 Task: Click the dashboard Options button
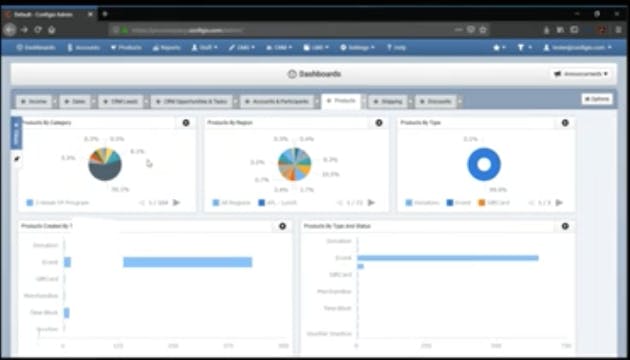tap(597, 99)
